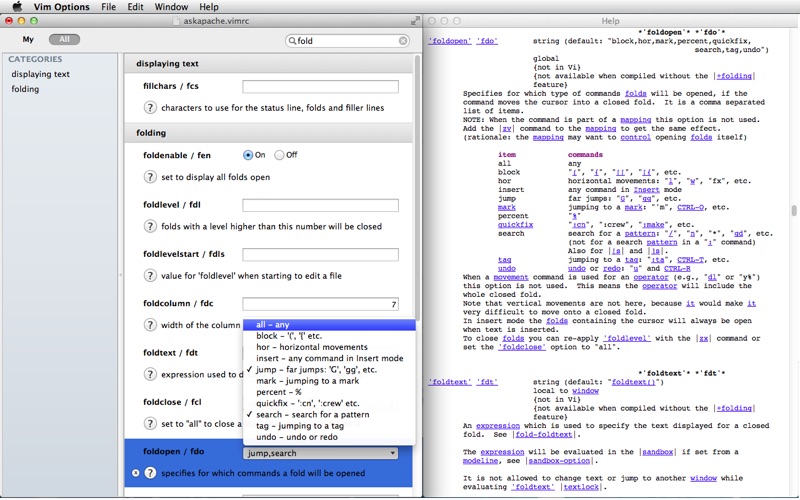Open help for the foldopen option
This screenshot has width=800, height=500.
coord(151,472)
